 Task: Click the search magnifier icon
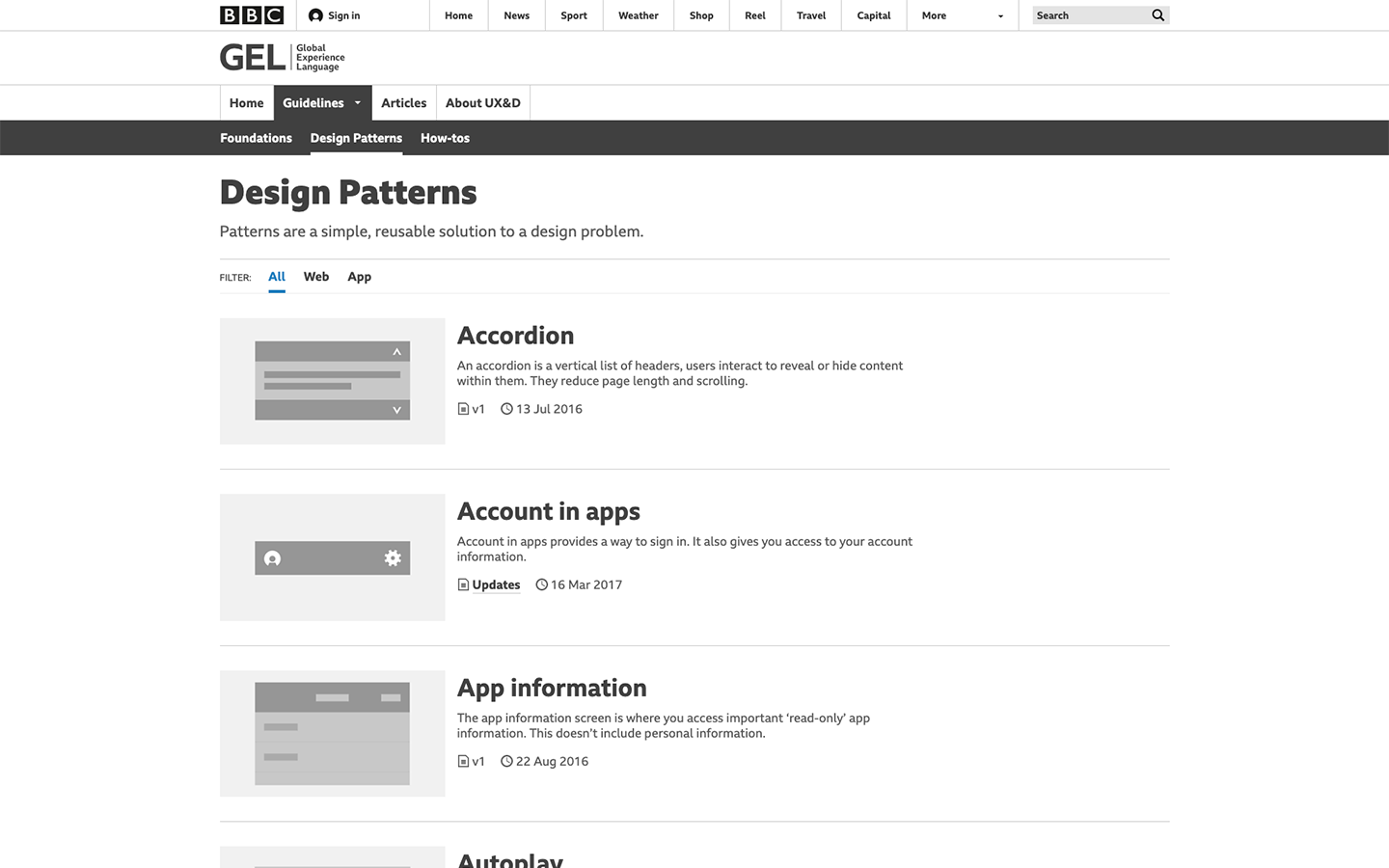click(x=1158, y=15)
